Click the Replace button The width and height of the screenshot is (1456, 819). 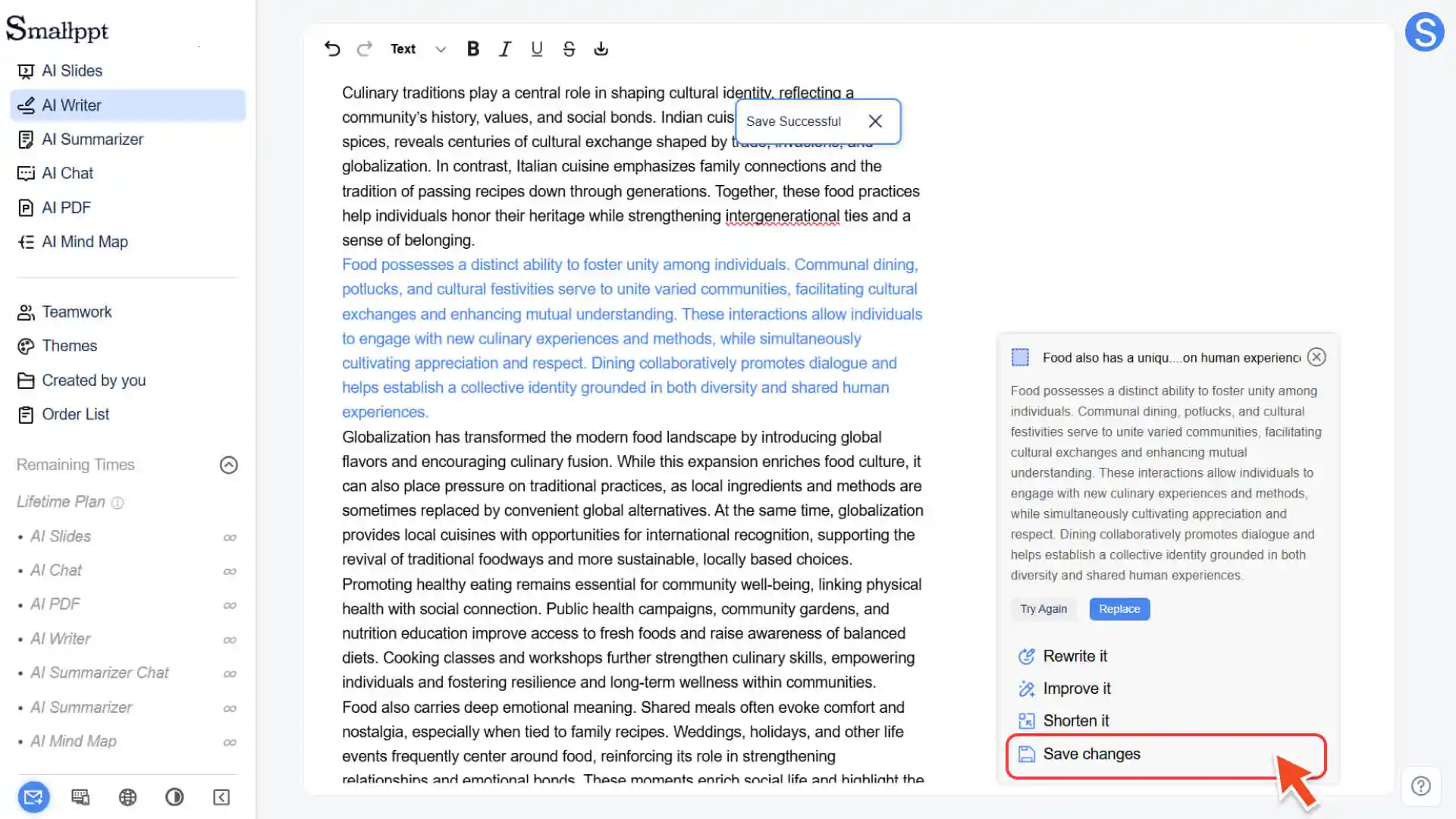[1119, 609]
